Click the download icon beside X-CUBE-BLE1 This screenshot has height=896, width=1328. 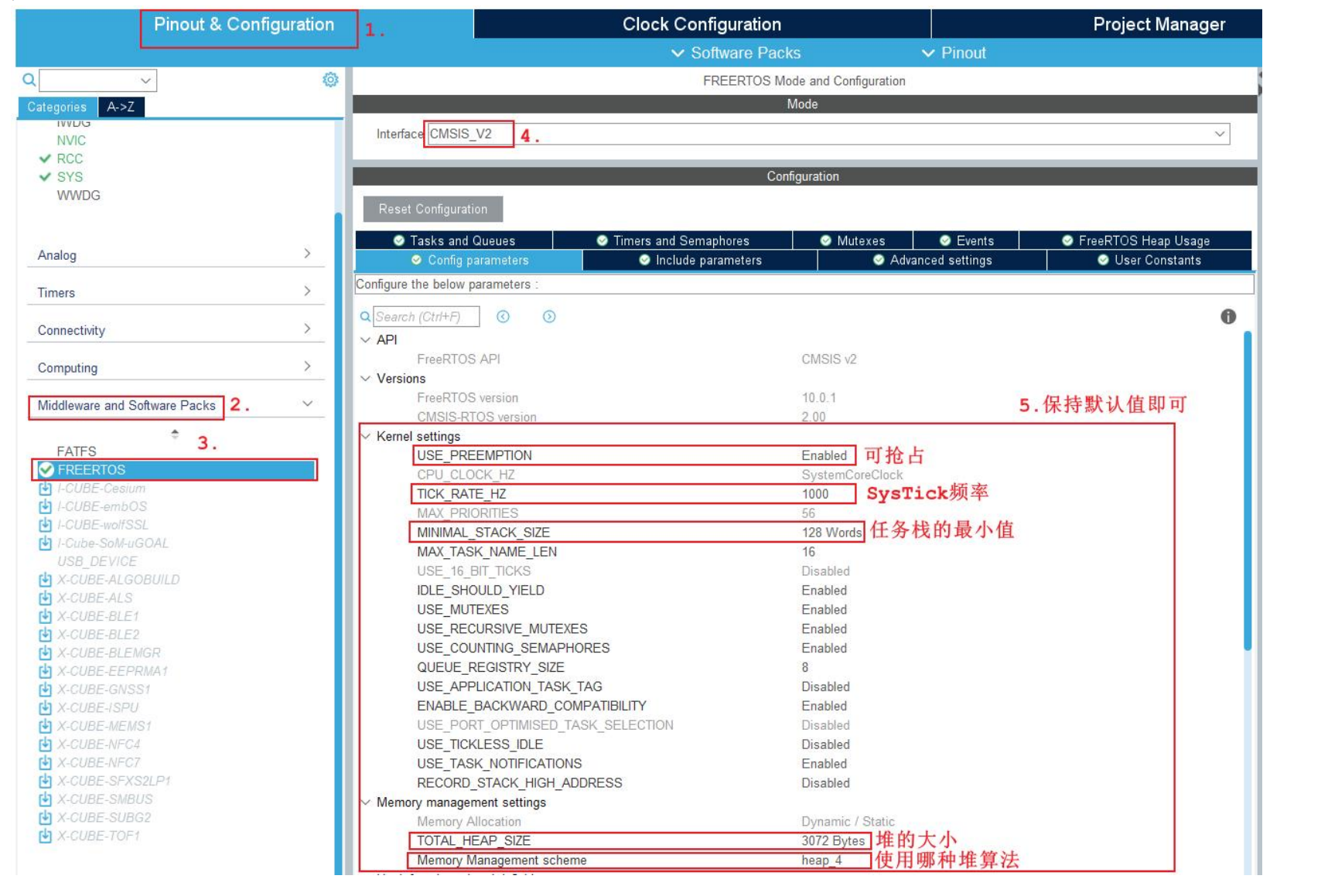point(45,616)
